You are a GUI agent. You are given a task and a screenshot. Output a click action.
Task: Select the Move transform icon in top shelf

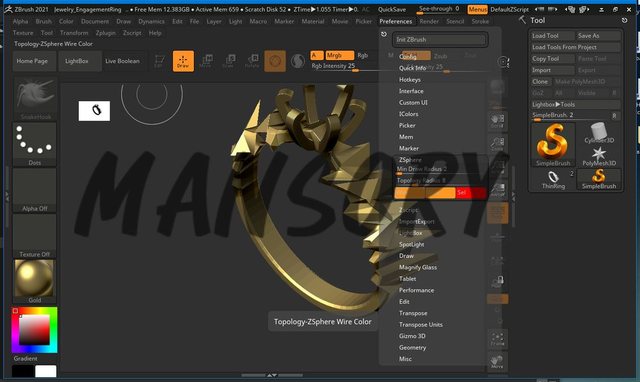(x=206, y=61)
